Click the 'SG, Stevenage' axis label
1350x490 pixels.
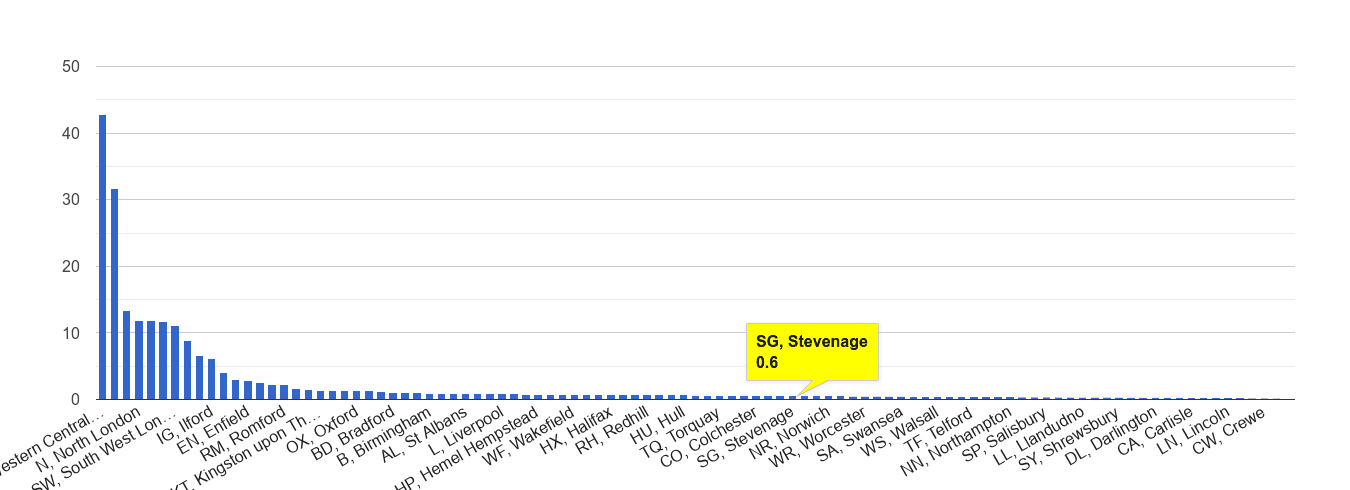(x=747, y=435)
